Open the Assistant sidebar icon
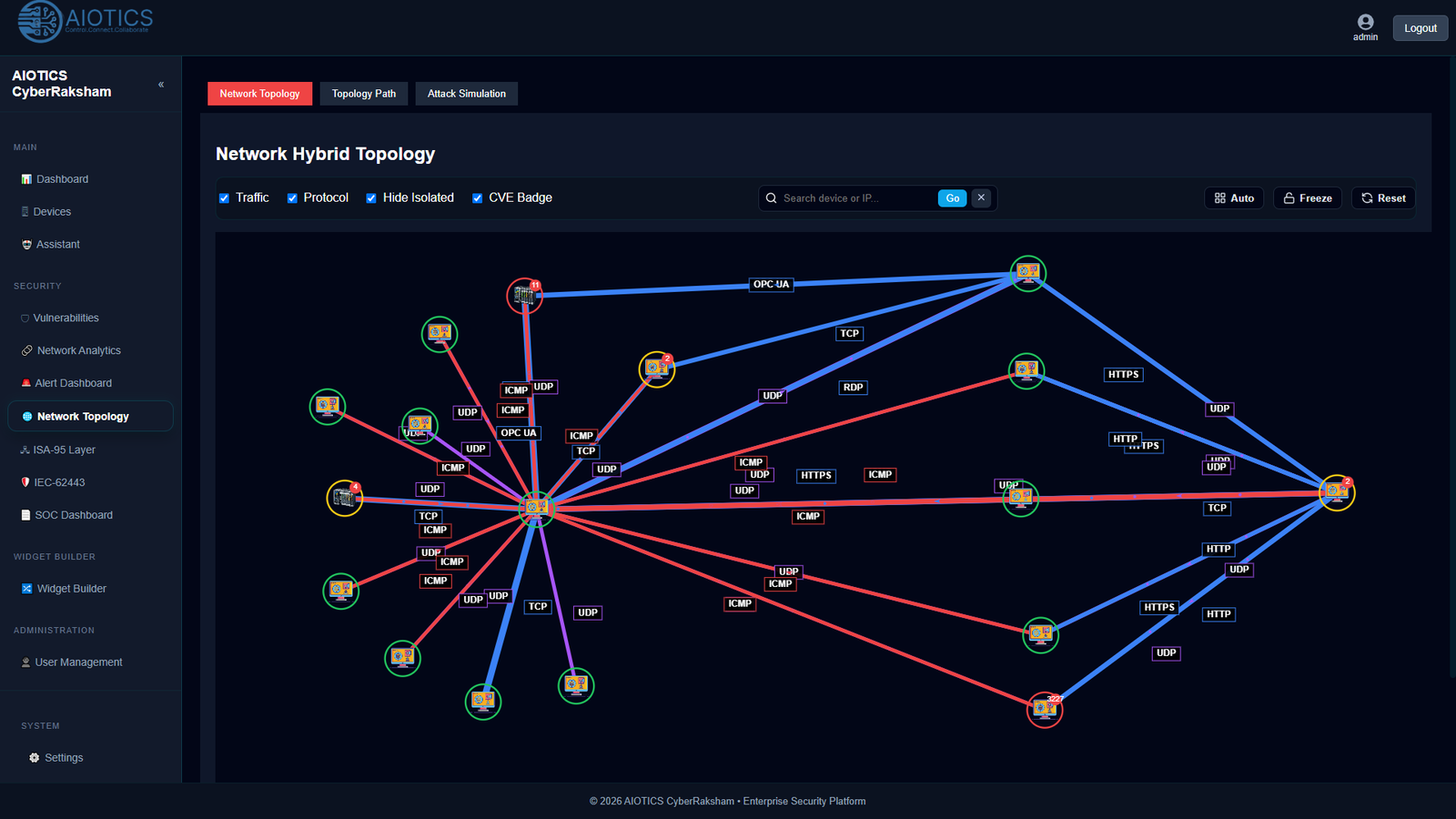 coord(26,245)
